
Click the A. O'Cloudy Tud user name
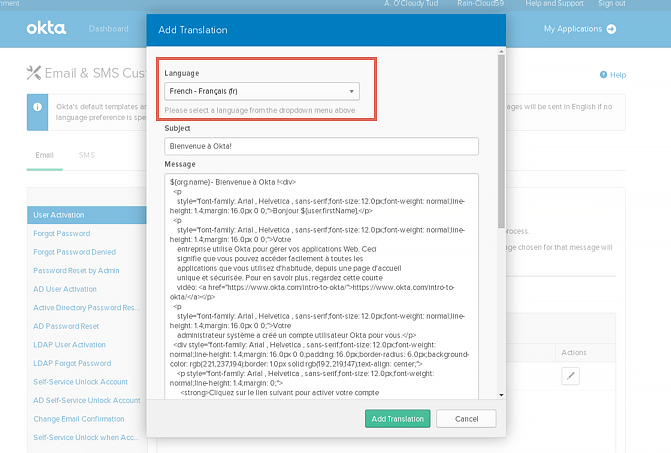[x=411, y=3]
